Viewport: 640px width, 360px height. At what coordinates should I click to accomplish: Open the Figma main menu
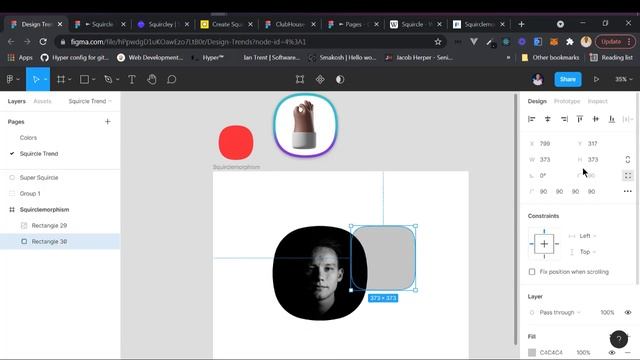pyautogui.click(x=10, y=79)
